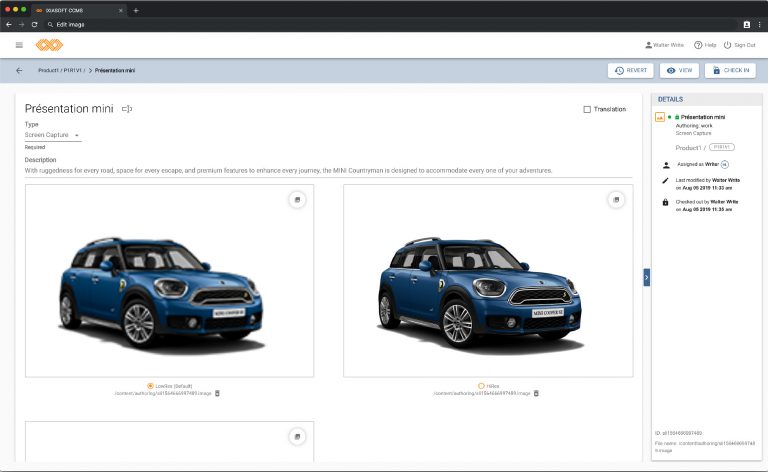This screenshot has height=472, width=768.
Task: Click the 'Authoring: work' text
Action: (x=694, y=126)
